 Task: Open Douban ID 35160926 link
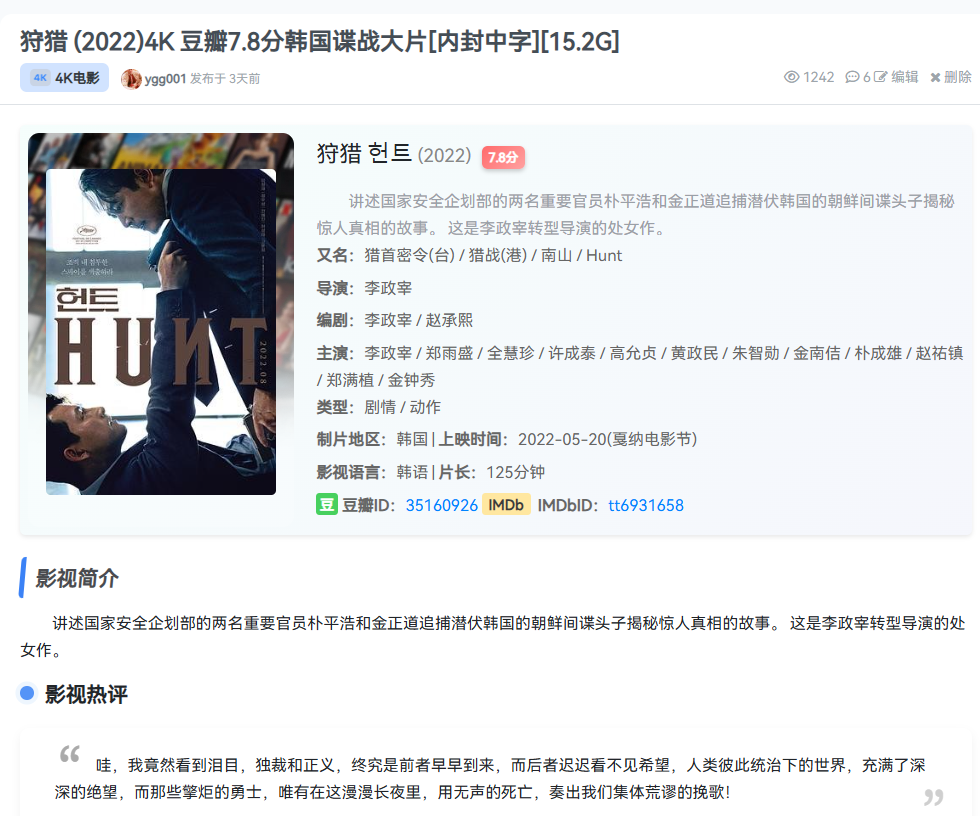441,505
